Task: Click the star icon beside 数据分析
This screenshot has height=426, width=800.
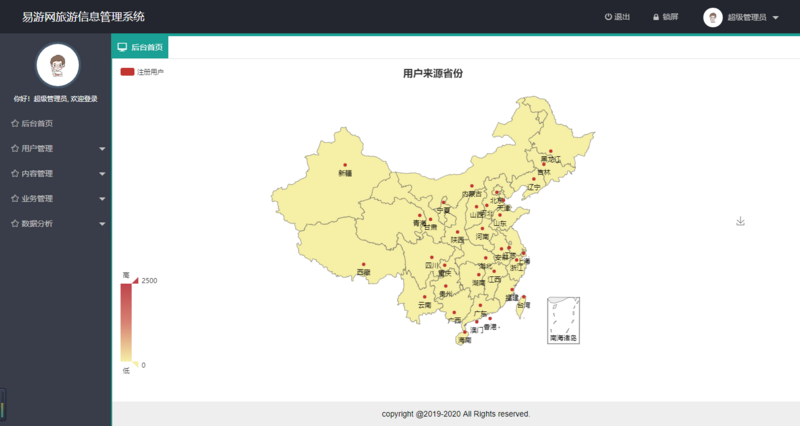Action: (15, 223)
